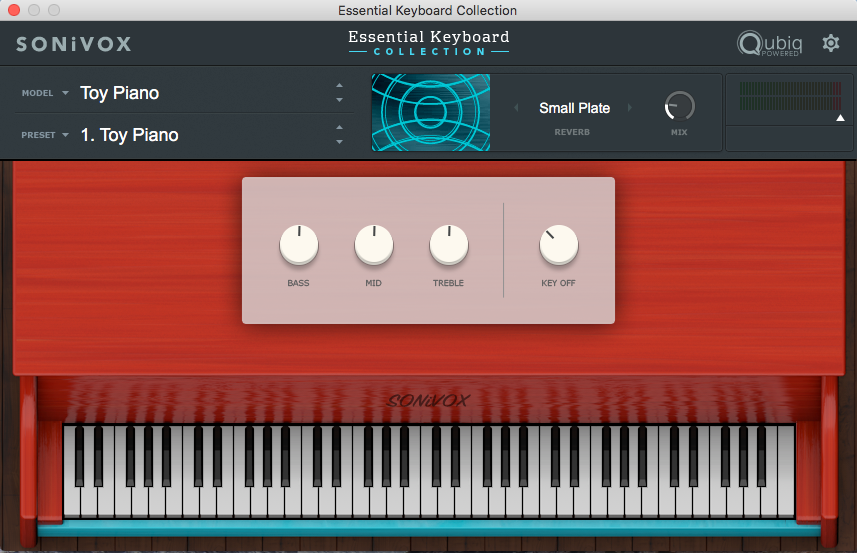Click the white triangle under level meter

pos(841,118)
